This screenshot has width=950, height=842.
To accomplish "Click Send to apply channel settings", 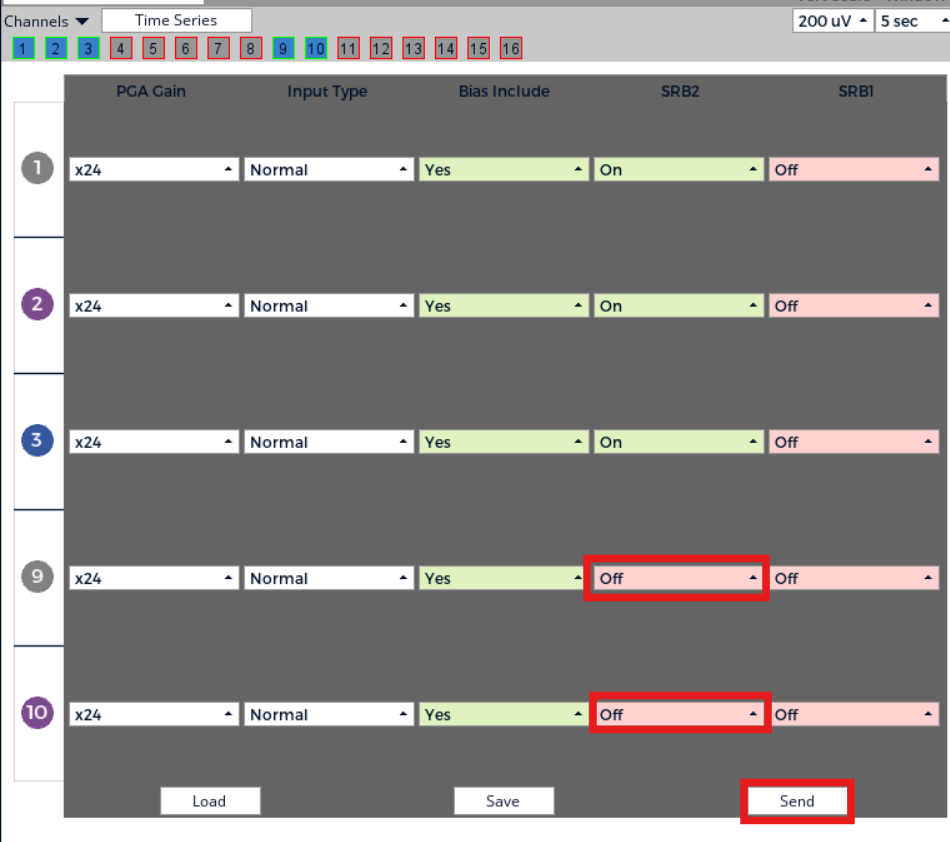I will pyautogui.click(x=797, y=801).
